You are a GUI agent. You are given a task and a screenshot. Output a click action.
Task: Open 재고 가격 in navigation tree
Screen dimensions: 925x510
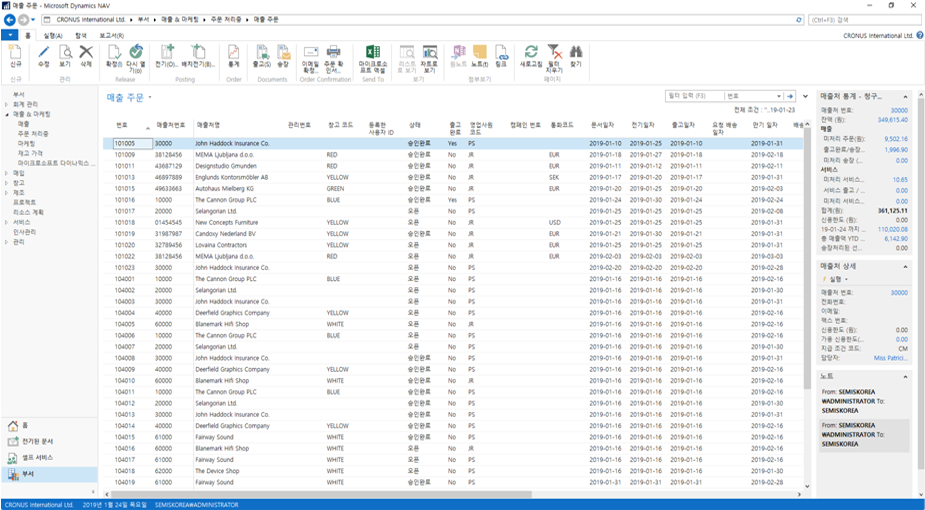point(30,153)
